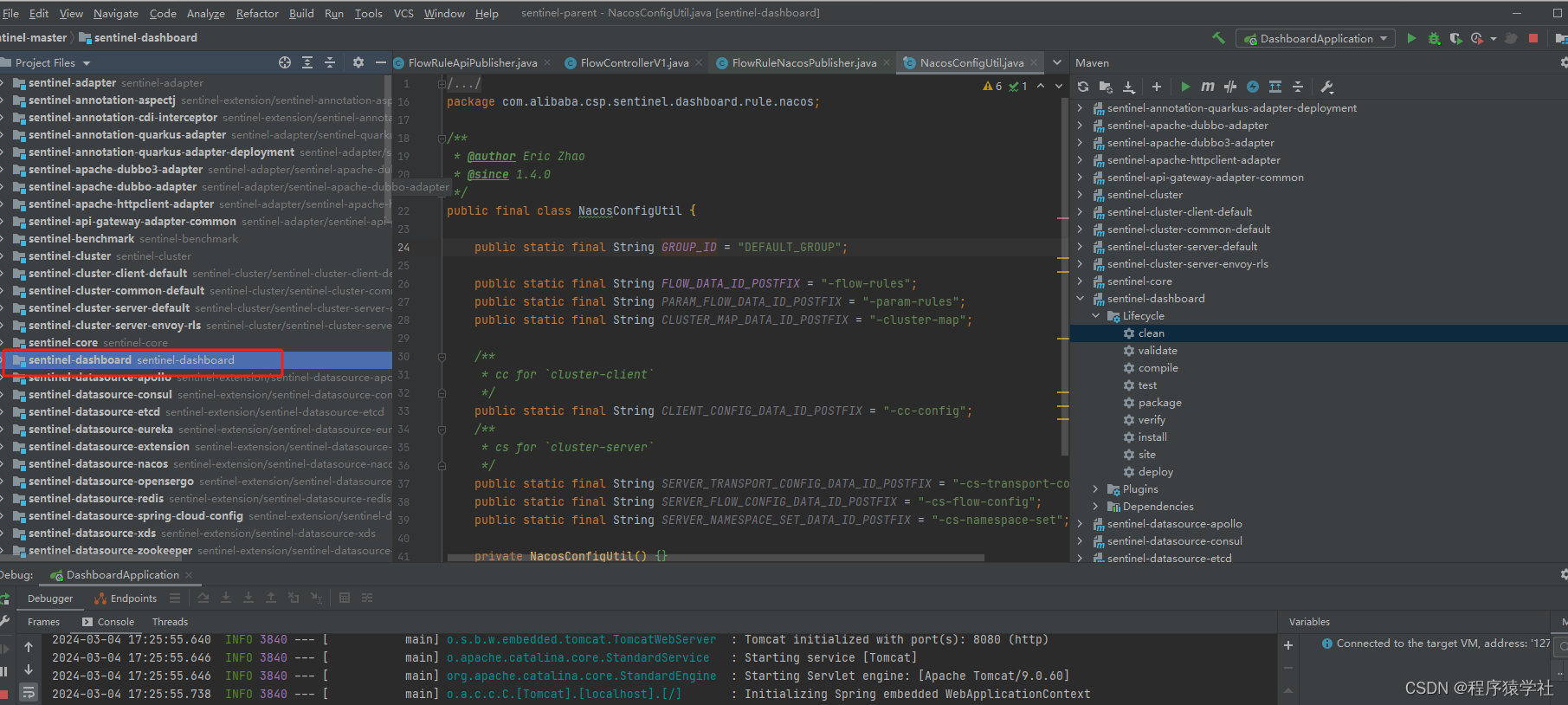Open editor tabs overflow dropdown
The height and width of the screenshot is (705, 1568).
click(x=1057, y=62)
